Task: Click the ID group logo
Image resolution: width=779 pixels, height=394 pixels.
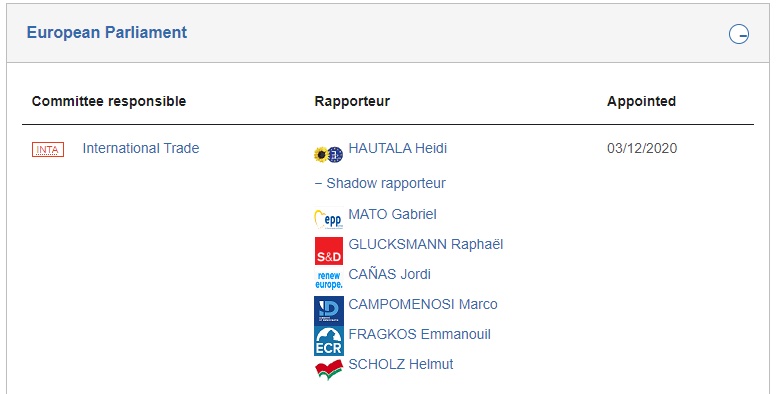Action: coord(328,311)
